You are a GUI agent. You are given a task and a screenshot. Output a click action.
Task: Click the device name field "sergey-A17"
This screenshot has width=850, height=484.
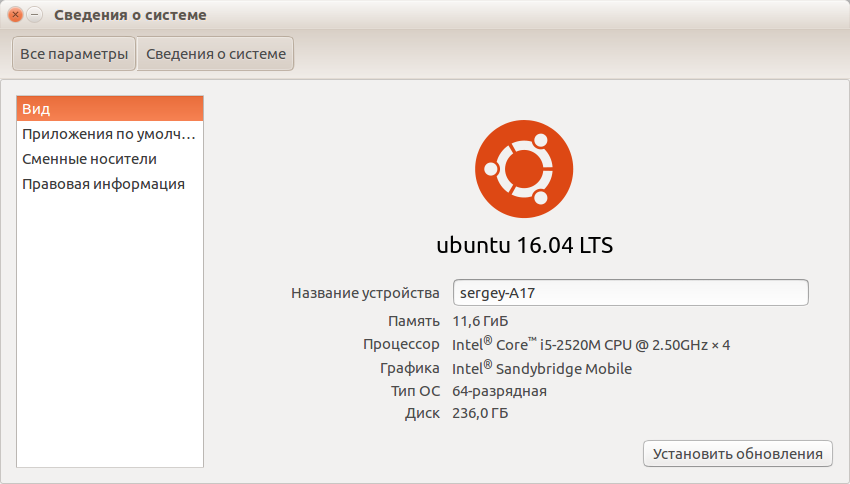(630, 293)
